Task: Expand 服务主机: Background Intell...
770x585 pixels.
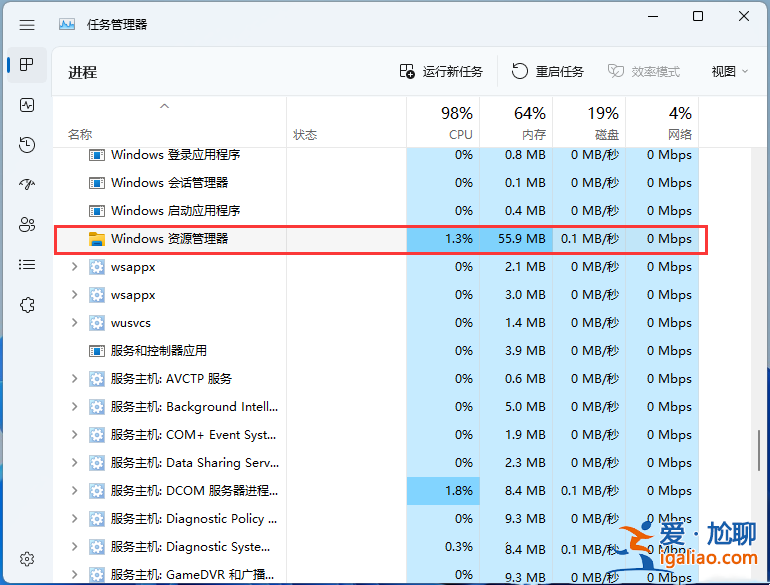Action: pos(75,407)
